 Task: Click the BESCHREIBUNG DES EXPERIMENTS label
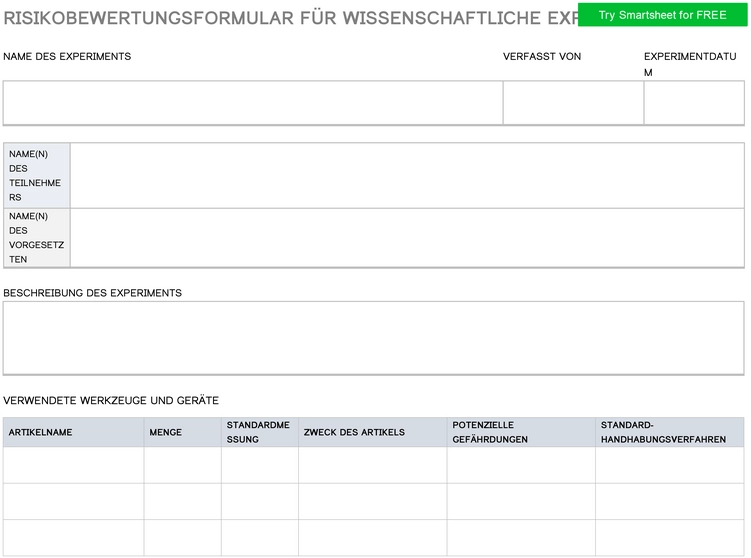(x=92, y=293)
